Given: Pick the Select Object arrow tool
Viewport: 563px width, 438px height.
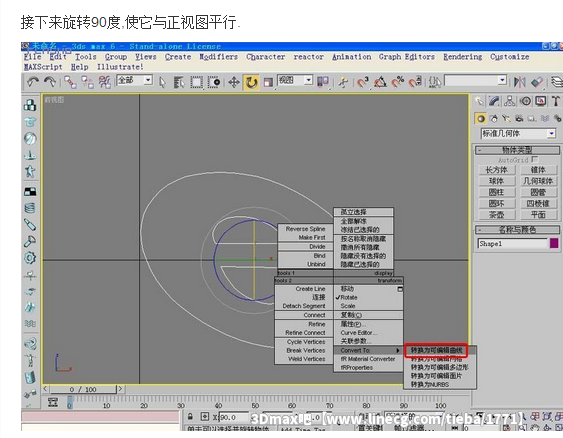Looking at the screenshot, I should tap(162, 82).
